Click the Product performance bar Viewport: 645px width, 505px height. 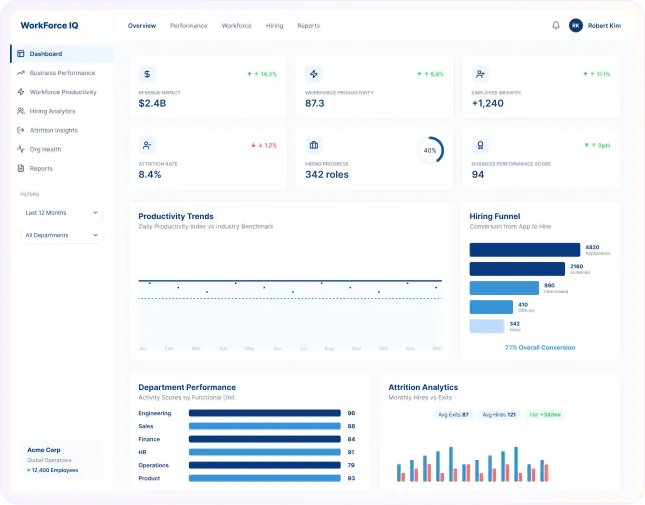(x=264, y=478)
